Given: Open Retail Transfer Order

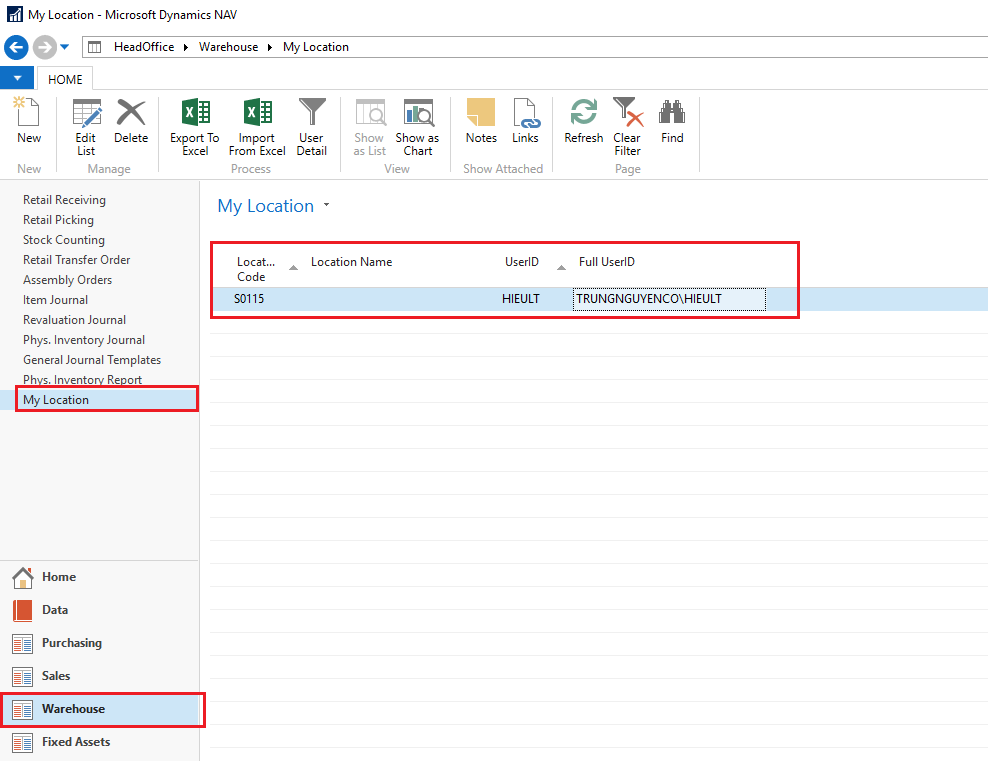Looking at the screenshot, I should pos(77,260).
